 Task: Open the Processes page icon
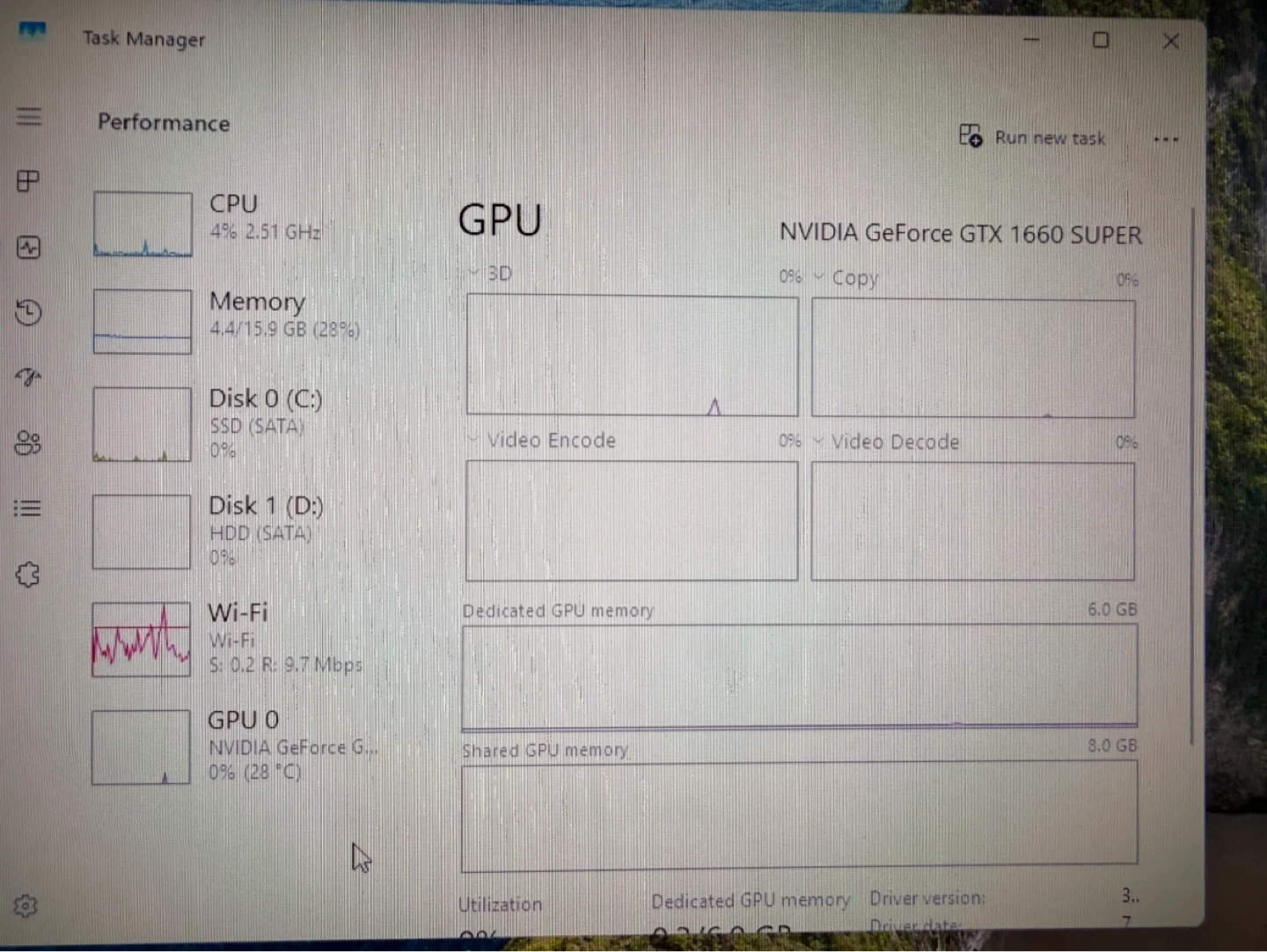click(28, 181)
